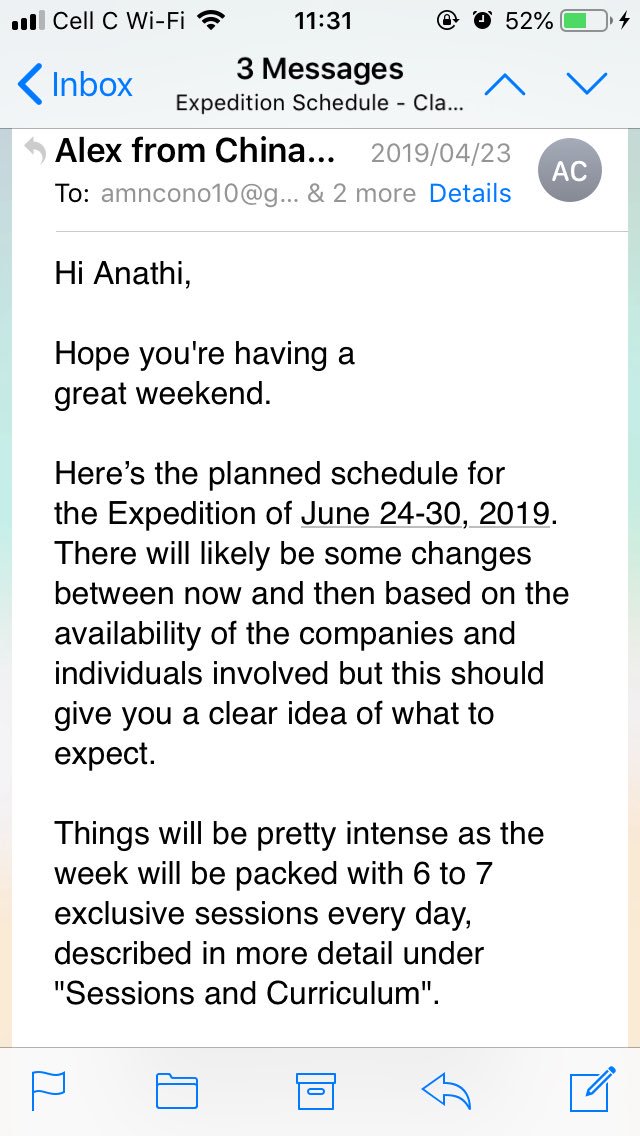
Task: Tap the 11:31 clock in status bar
Action: (x=323, y=21)
